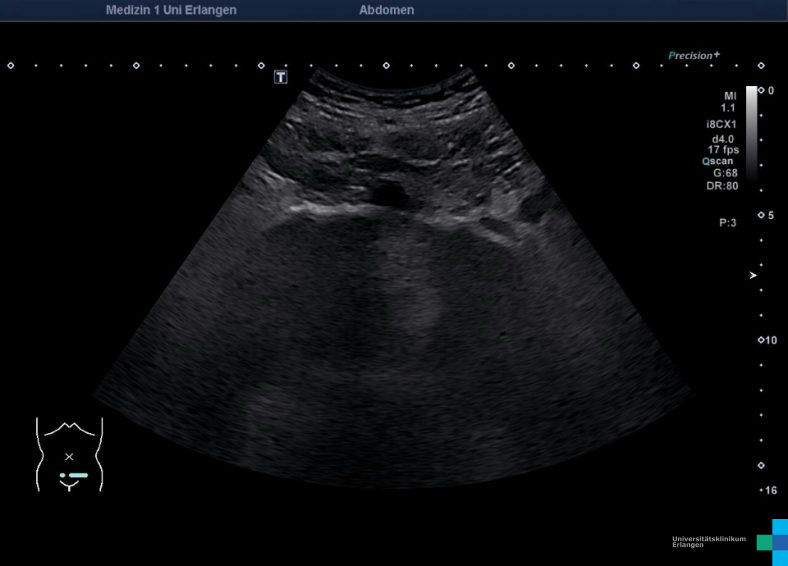Image resolution: width=788 pixels, height=566 pixels.
Task: Click the Qscan indicator label
Action: point(719,161)
